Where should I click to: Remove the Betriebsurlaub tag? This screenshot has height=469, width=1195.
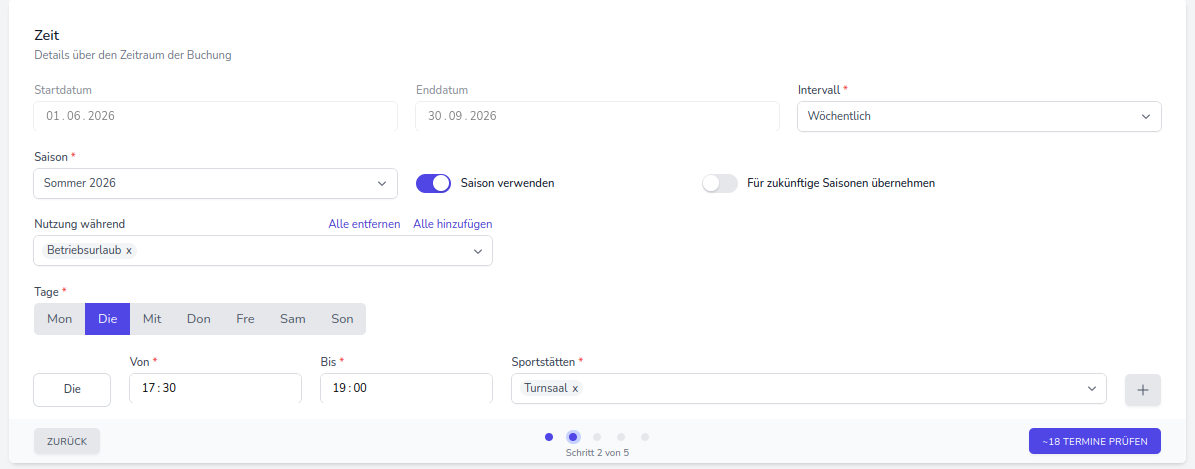(129, 250)
